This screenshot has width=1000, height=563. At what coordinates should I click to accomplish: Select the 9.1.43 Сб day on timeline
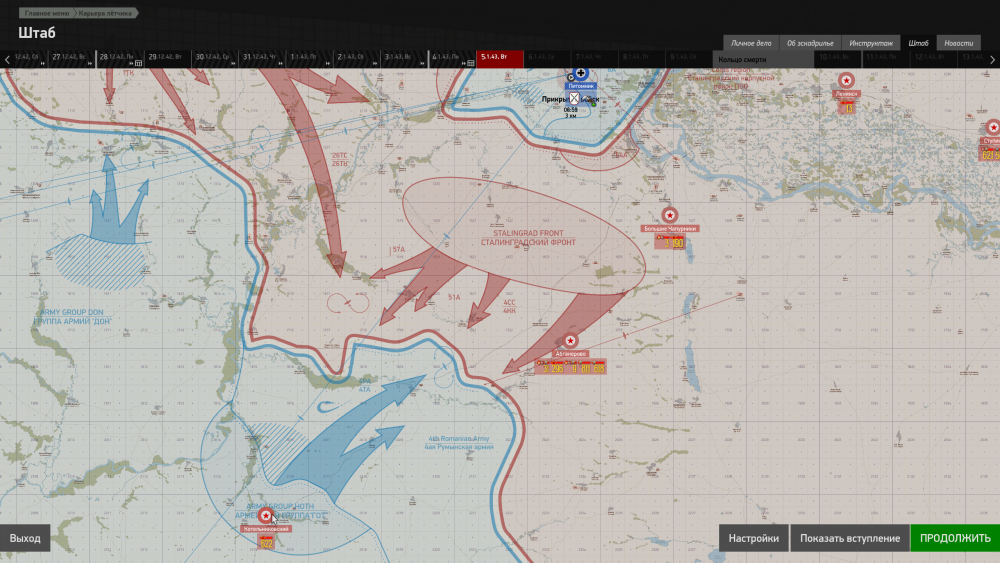click(689, 59)
